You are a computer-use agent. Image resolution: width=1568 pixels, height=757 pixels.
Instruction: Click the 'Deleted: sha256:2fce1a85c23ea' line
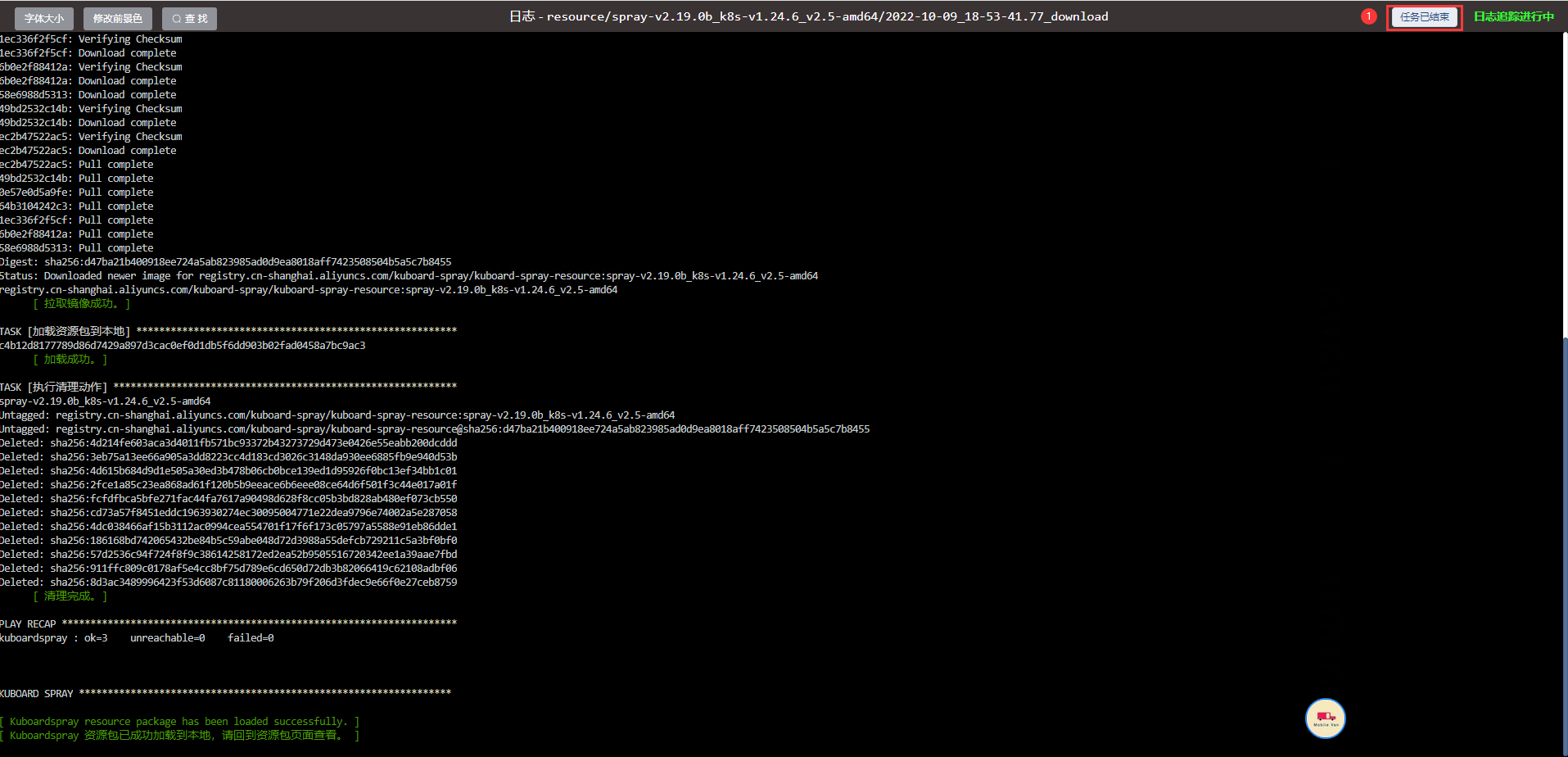coord(228,485)
